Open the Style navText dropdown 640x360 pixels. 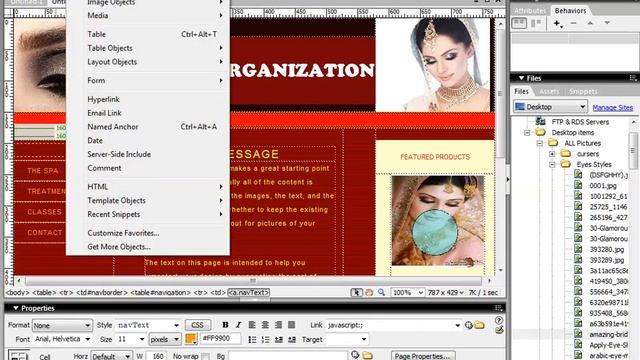148,325
